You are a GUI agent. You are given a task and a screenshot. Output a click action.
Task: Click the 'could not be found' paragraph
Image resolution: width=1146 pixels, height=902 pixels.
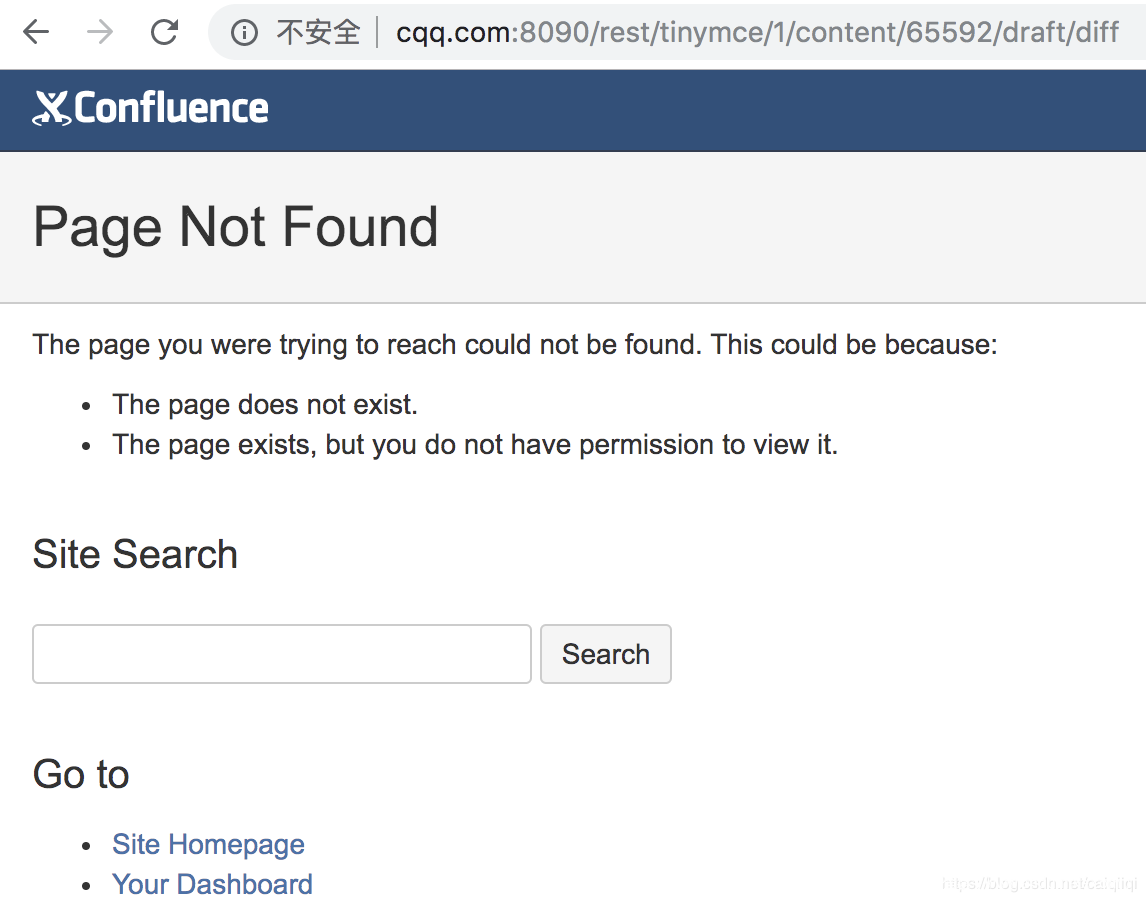pyautogui.click(x=515, y=345)
